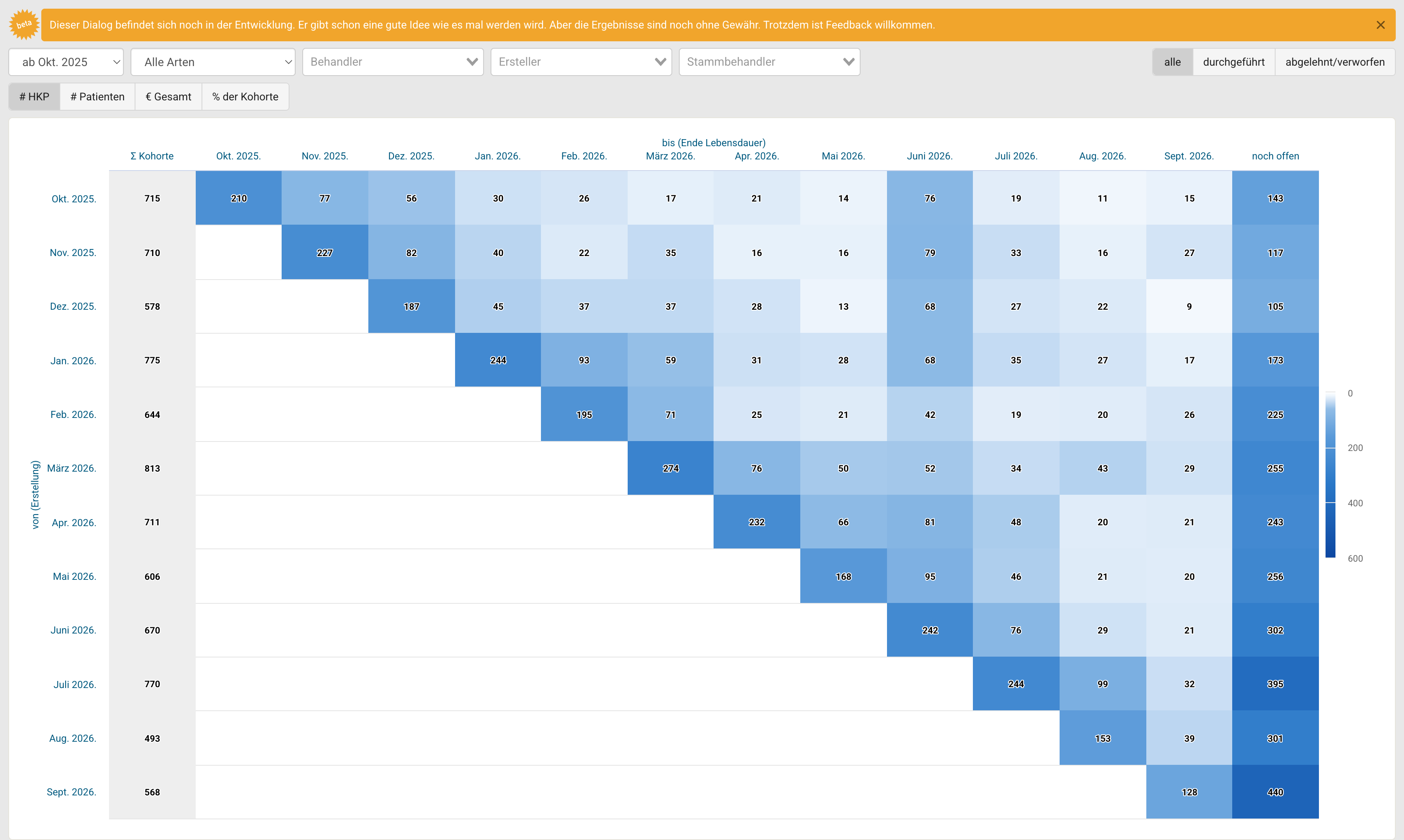Click the heatmap cell with value 143
Image resolution: width=1404 pixels, height=840 pixels.
(1276, 198)
